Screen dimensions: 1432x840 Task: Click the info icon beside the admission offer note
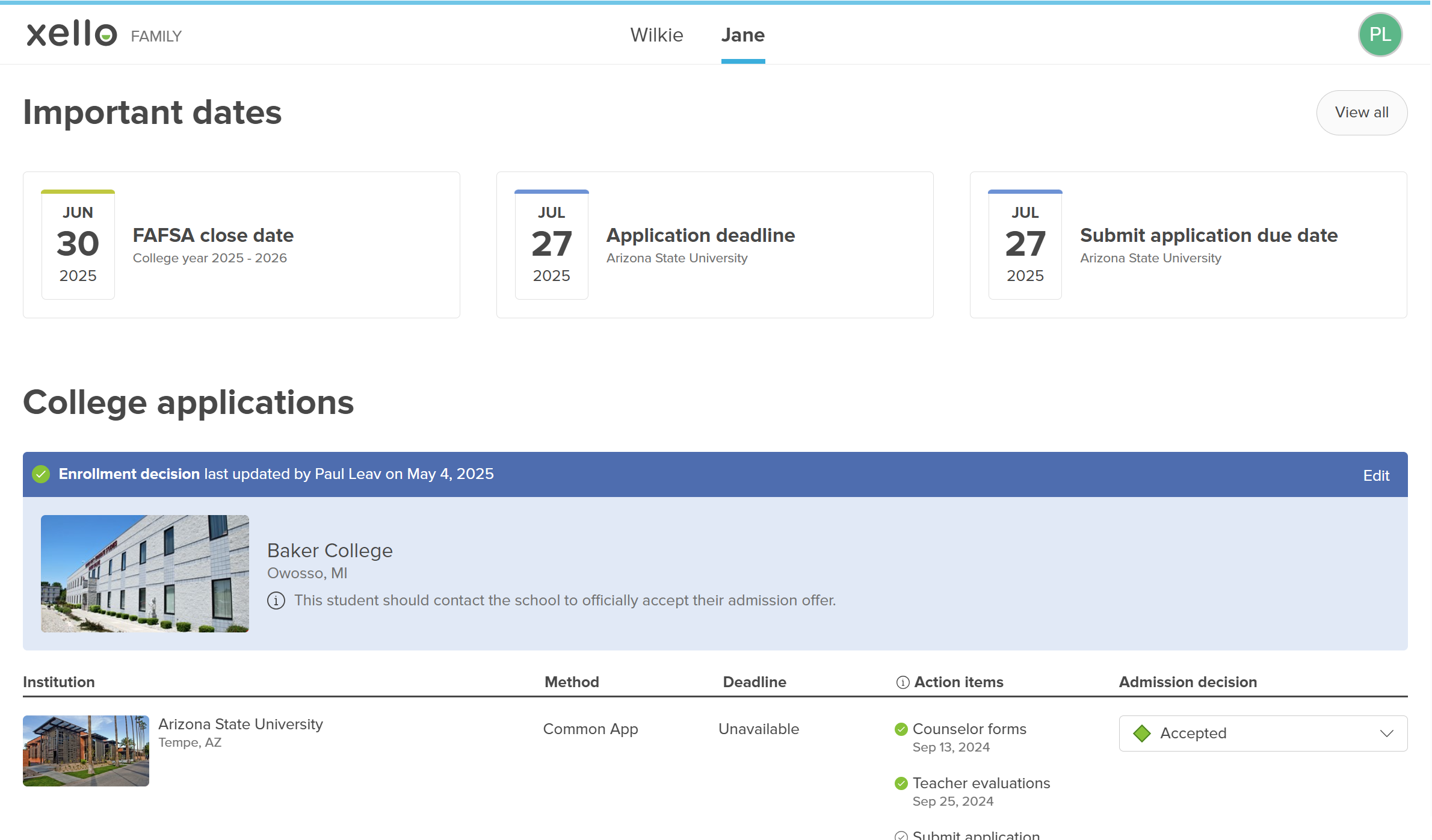276,601
